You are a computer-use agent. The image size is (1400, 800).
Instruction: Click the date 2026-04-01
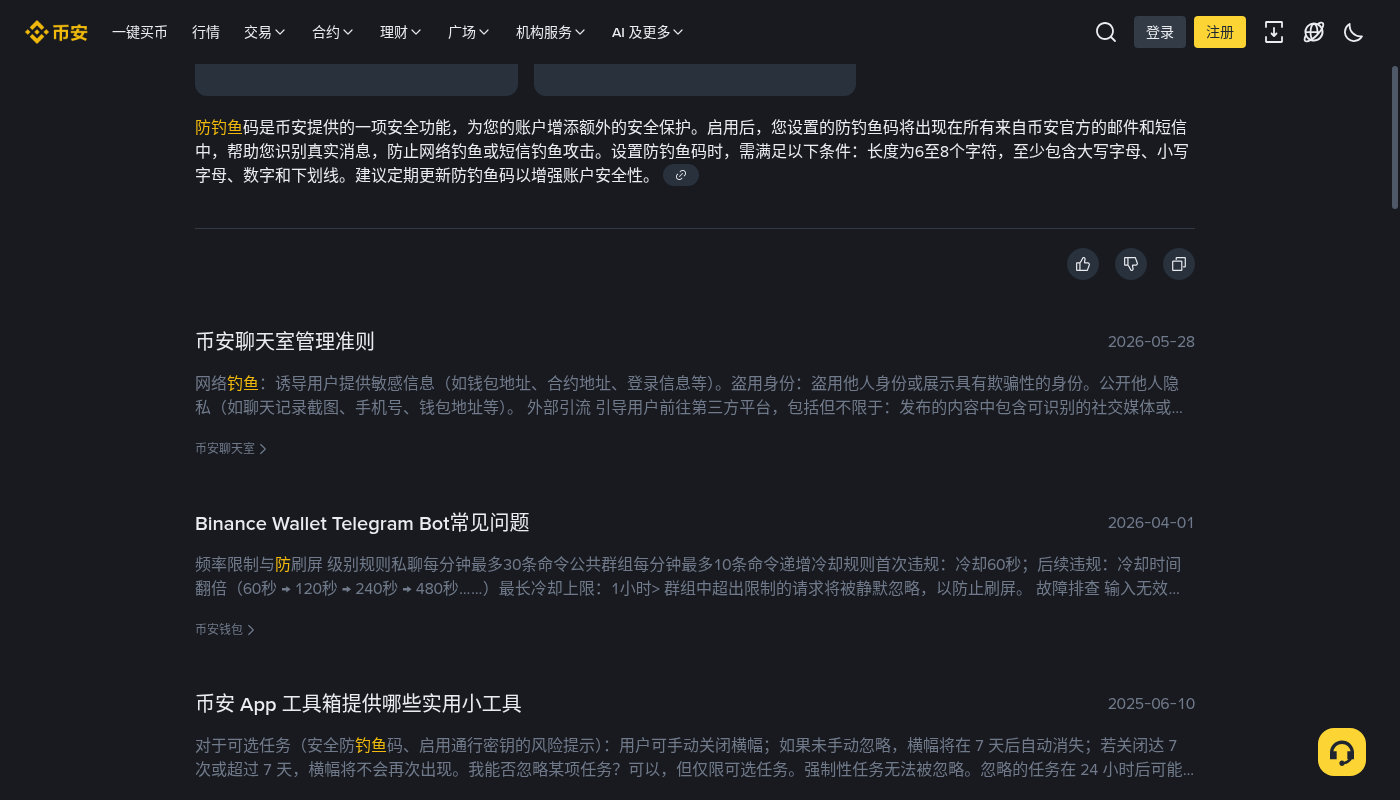1151,523
